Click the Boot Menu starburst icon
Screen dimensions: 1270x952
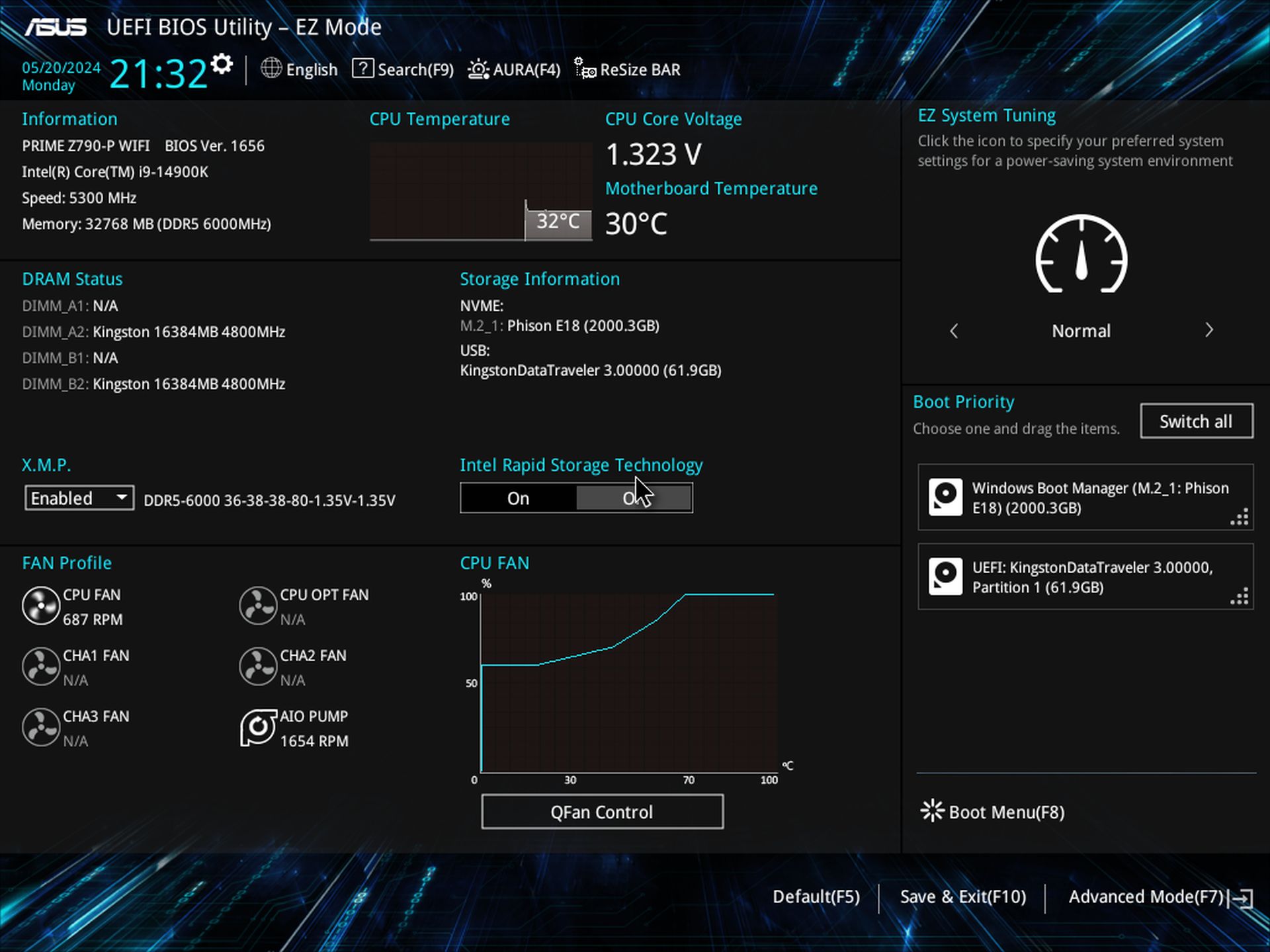pyautogui.click(x=932, y=811)
